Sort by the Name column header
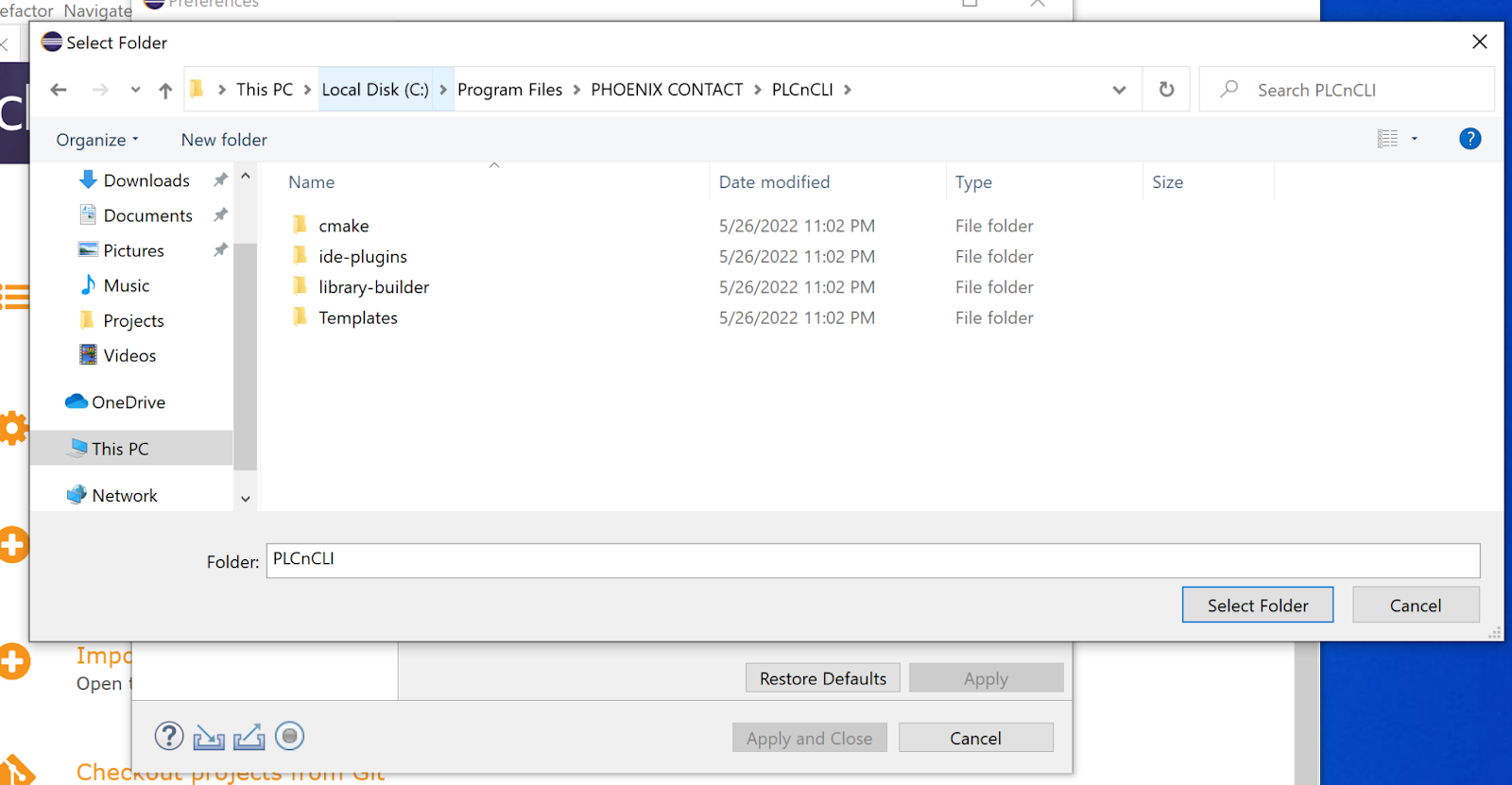1512x785 pixels. tap(312, 182)
